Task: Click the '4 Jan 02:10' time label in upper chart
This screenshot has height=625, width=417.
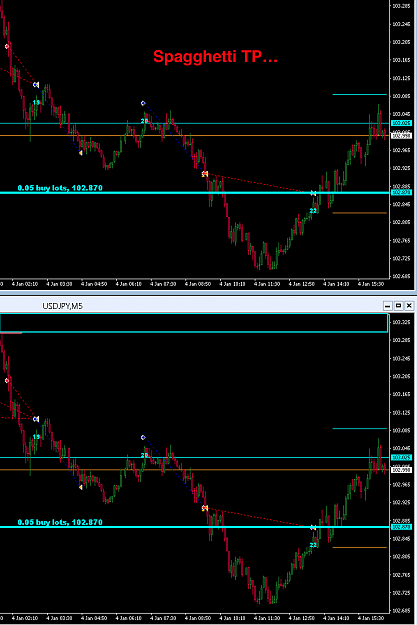Action: pos(25,284)
